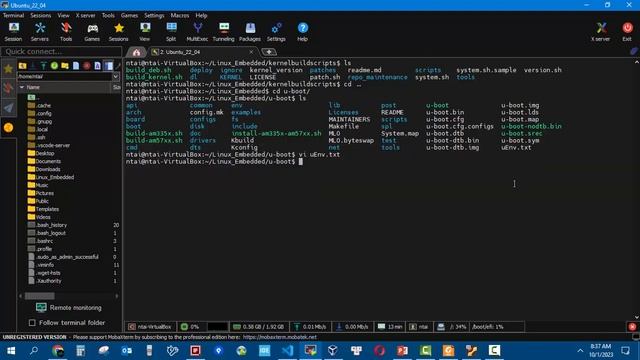Click the red close icon on status bar
The height and width of the screenshot is (360, 640).
click(x=632, y=327)
